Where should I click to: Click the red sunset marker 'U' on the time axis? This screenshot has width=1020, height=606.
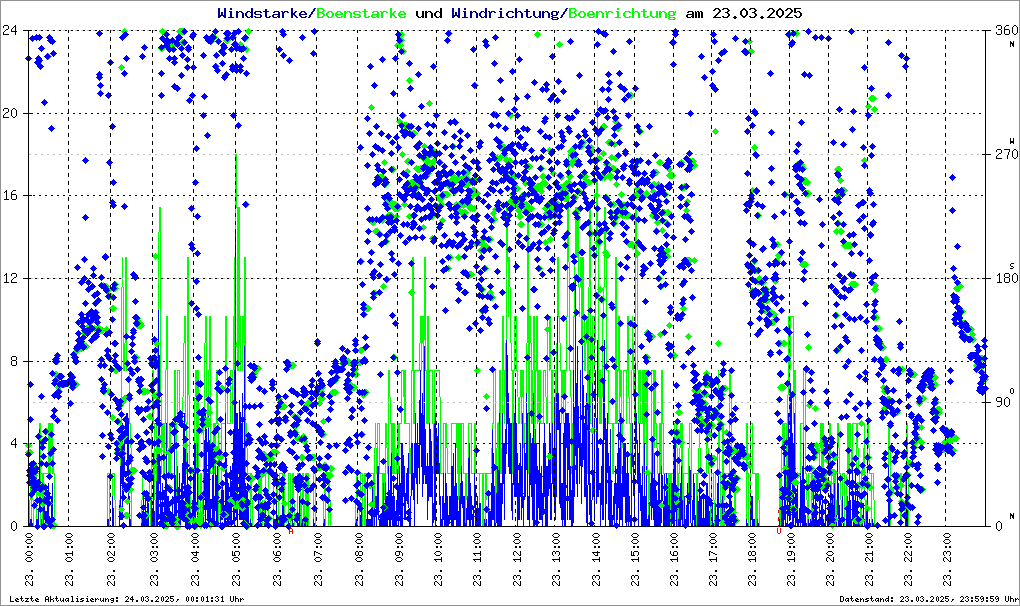tap(779, 530)
